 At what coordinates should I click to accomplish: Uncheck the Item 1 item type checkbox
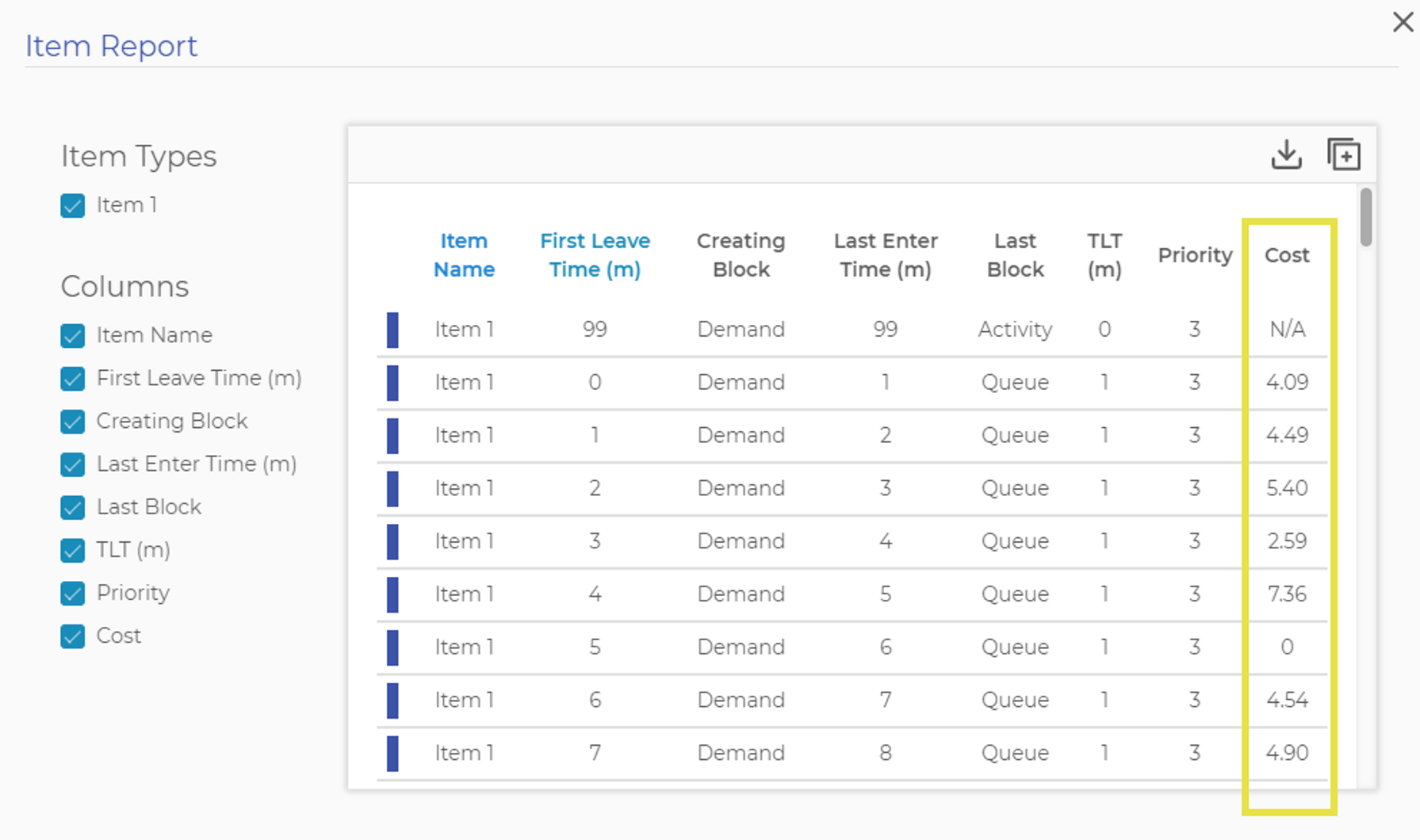coord(73,206)
